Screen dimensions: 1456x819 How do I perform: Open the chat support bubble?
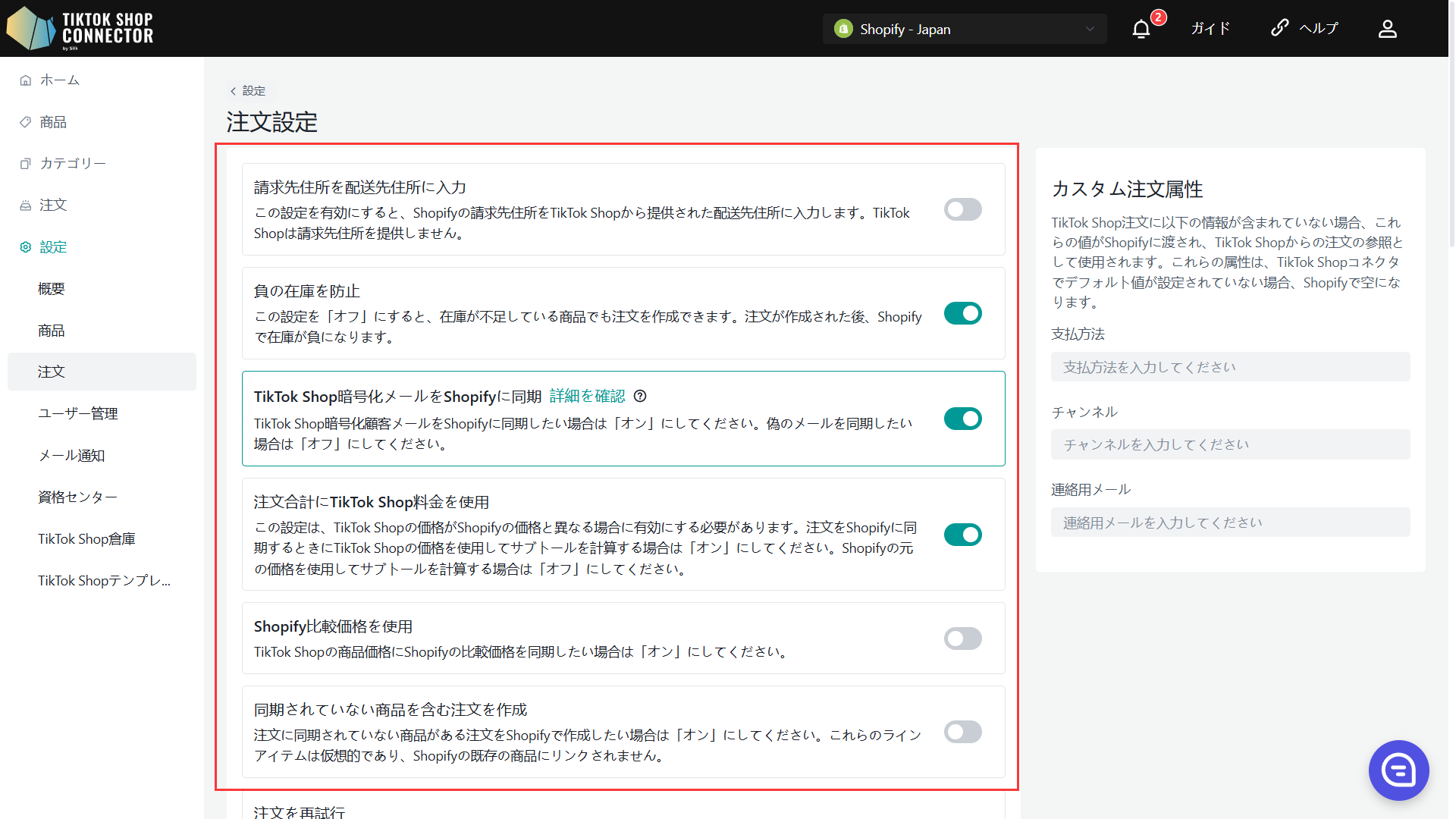[1398, 770]
